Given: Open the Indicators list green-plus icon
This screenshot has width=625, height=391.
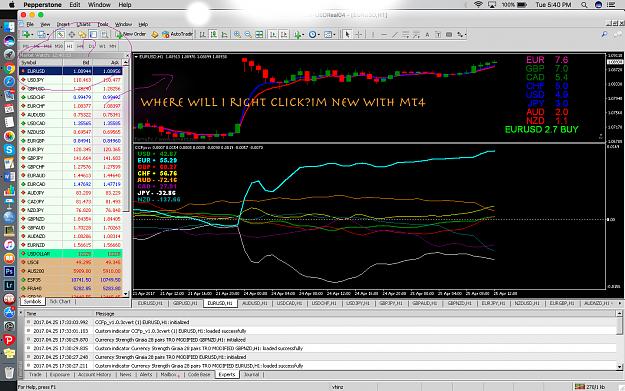Looking at the screenshot, I should pyautogui.click(x=298, y=35).
